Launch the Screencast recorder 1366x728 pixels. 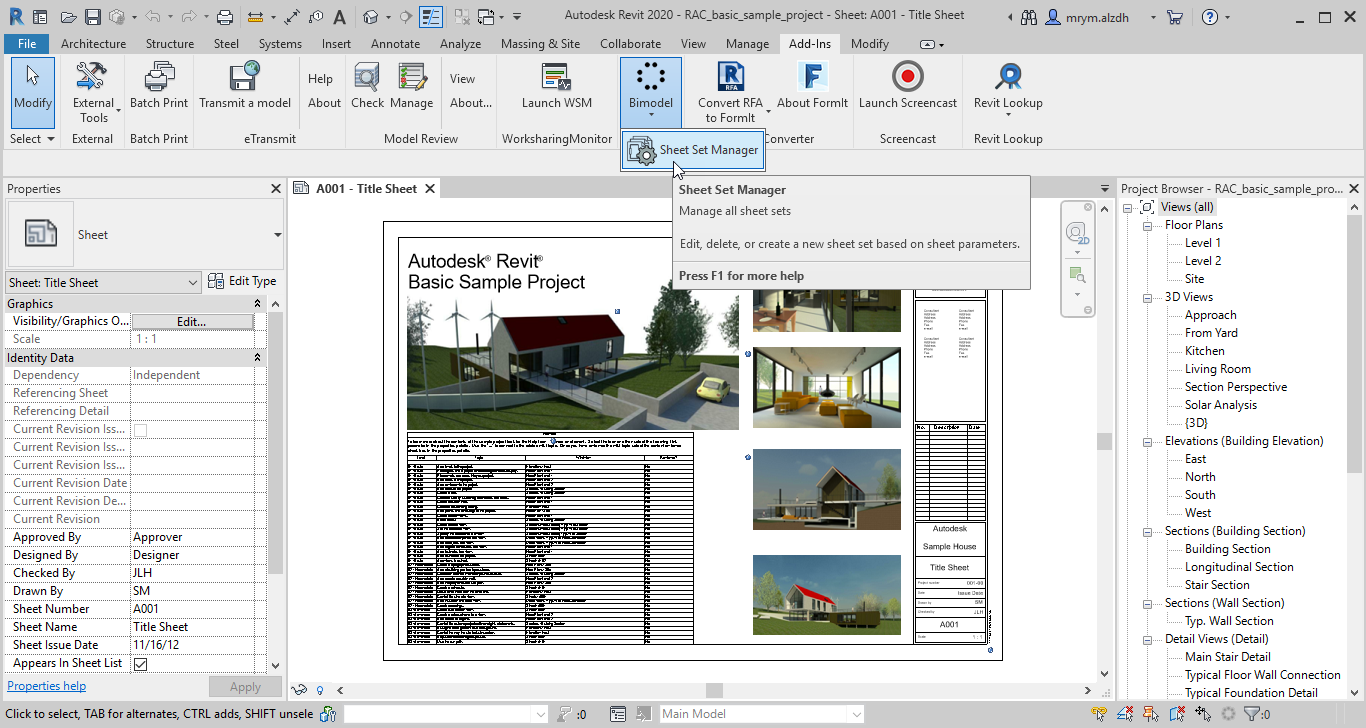coord(907,86)
